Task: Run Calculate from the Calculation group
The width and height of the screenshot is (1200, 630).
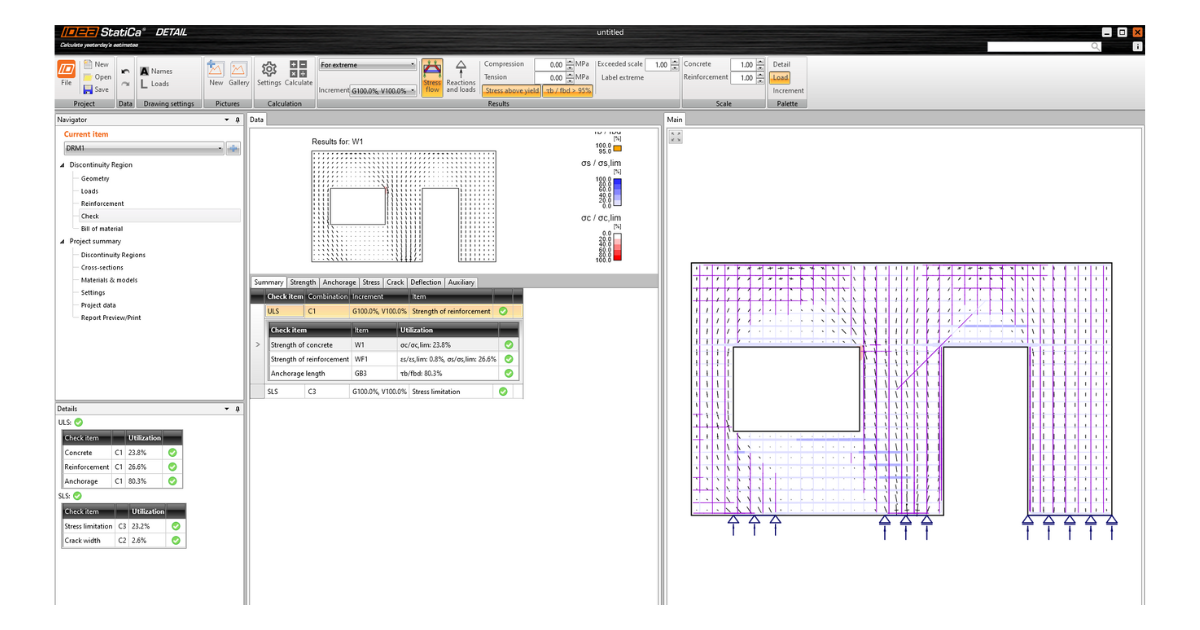Action: click(298, 74)
